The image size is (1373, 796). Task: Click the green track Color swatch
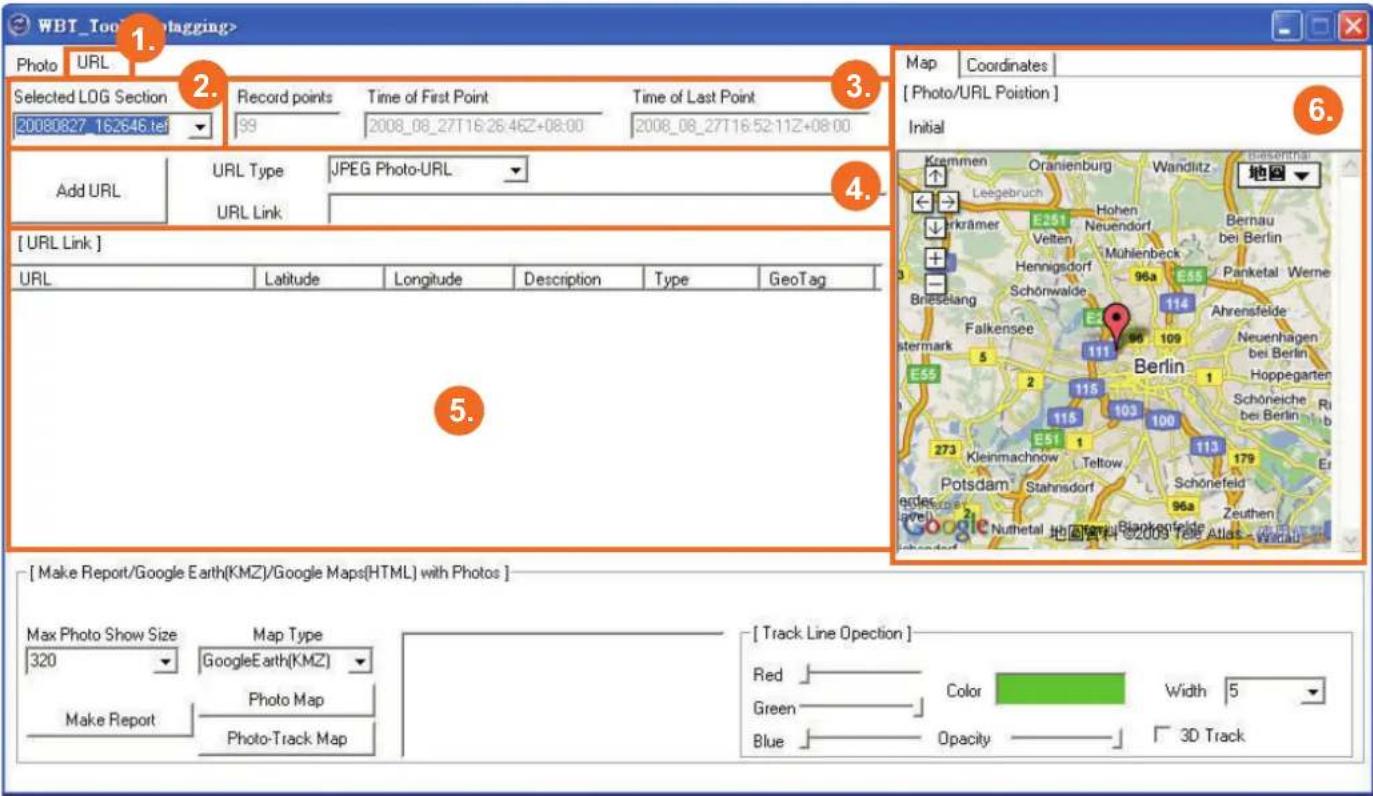[1059, 690]
